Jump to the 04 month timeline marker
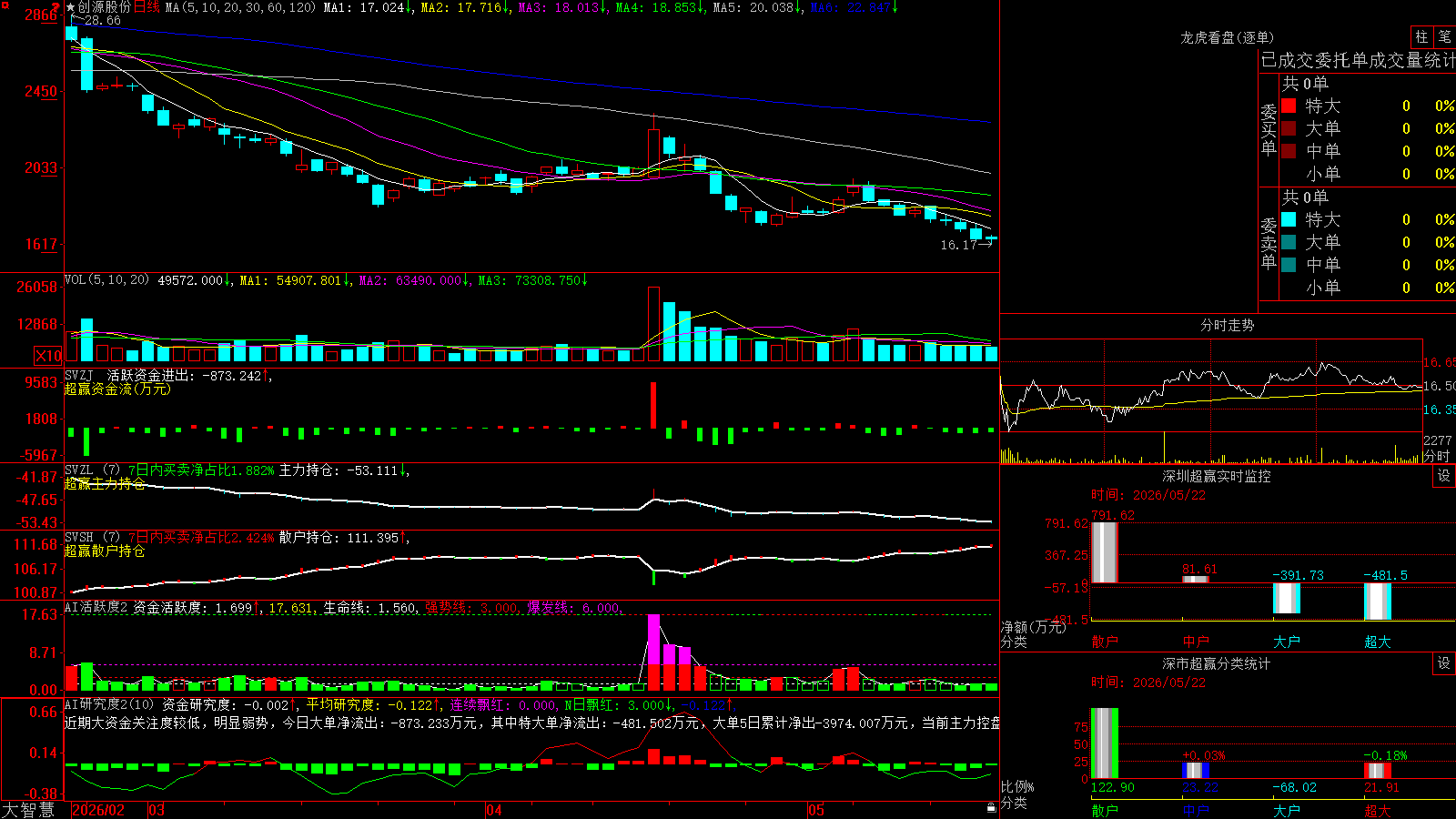 (x=494, y=810)
